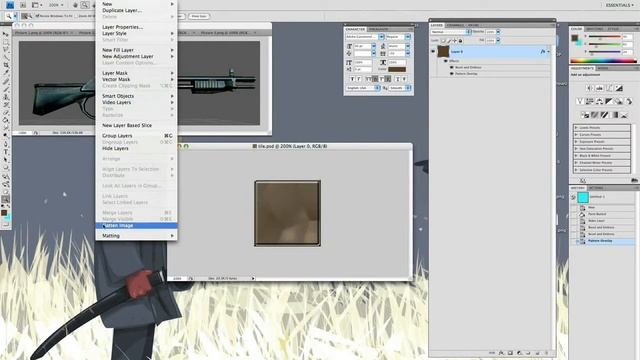Image resolution: width=640 pixels, height=360 pixels.
Task: Click the lock position icon in Layers panel
Action: pos(455,41)
